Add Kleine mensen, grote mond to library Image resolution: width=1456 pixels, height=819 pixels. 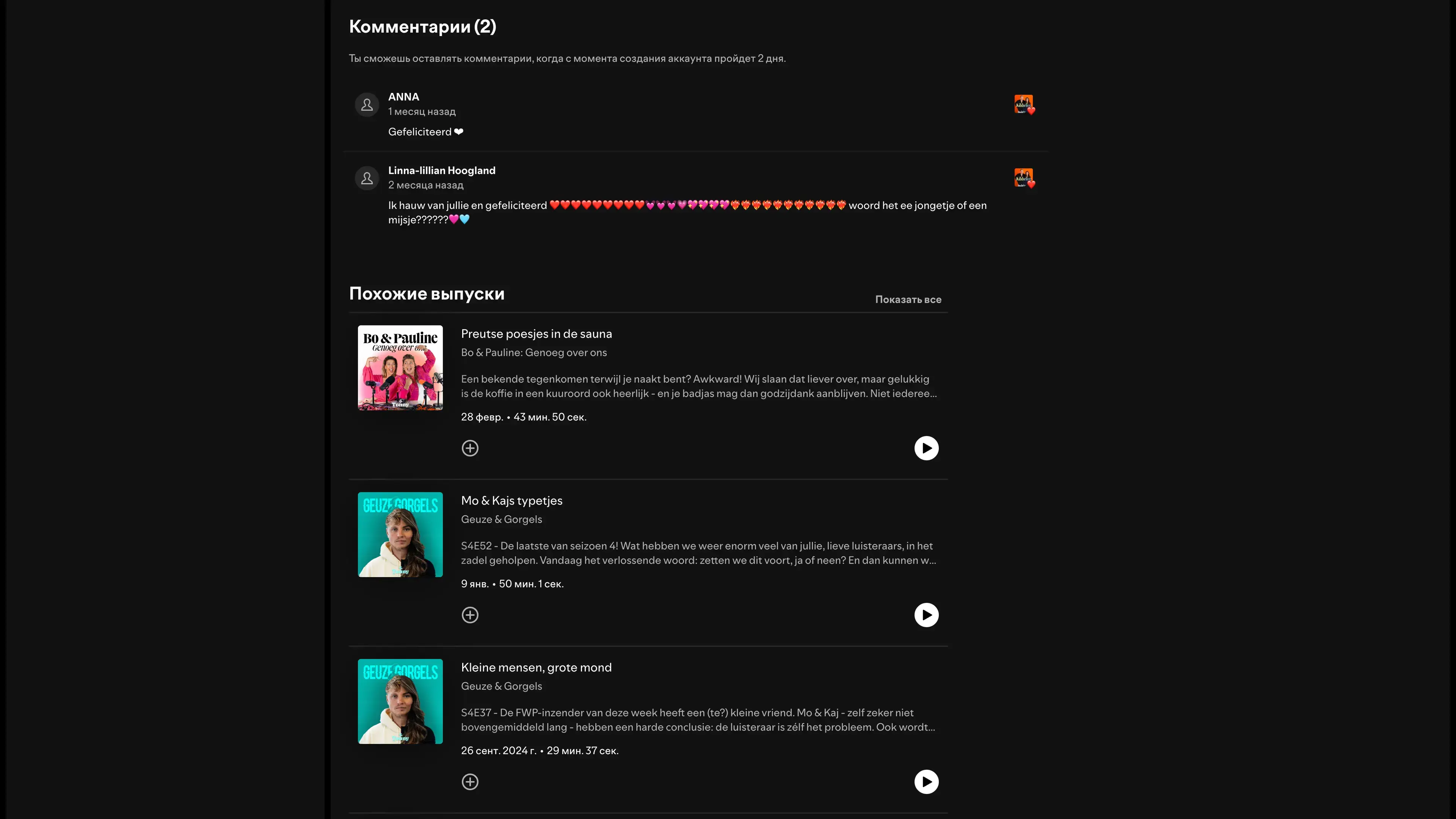coord(470,782)
